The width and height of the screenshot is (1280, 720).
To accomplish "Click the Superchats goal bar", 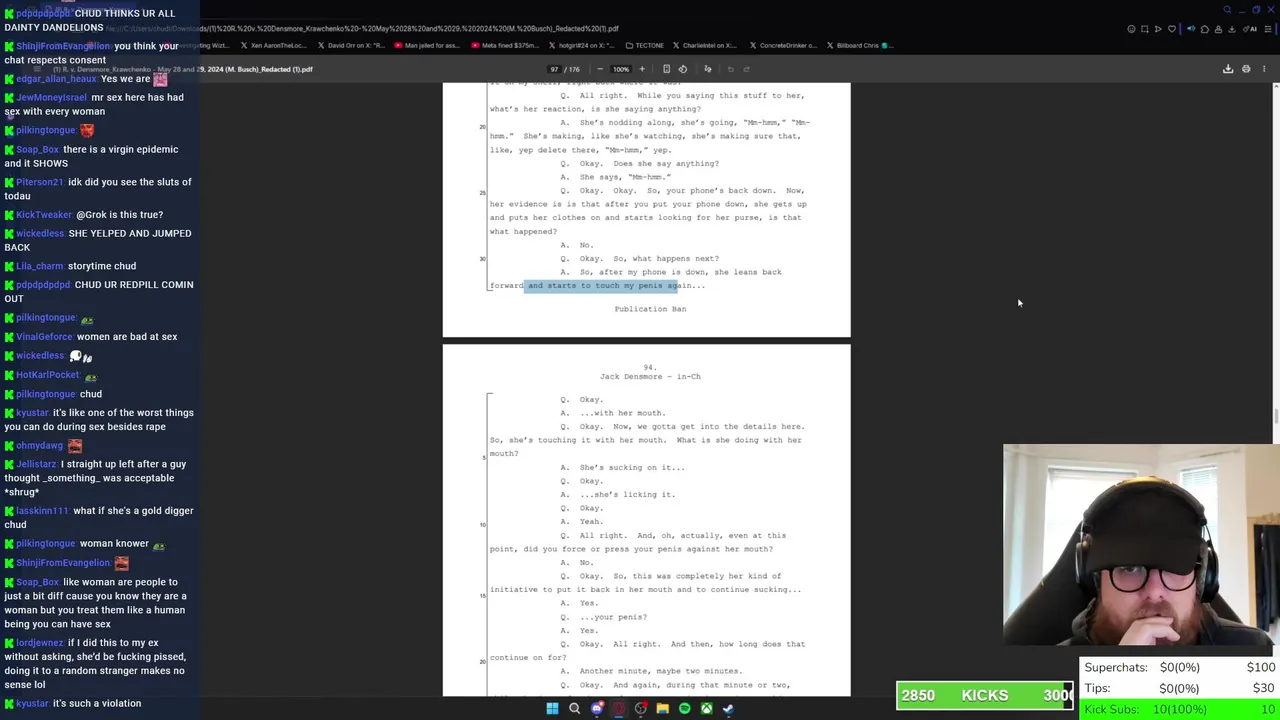I will tap(1180, 667).
